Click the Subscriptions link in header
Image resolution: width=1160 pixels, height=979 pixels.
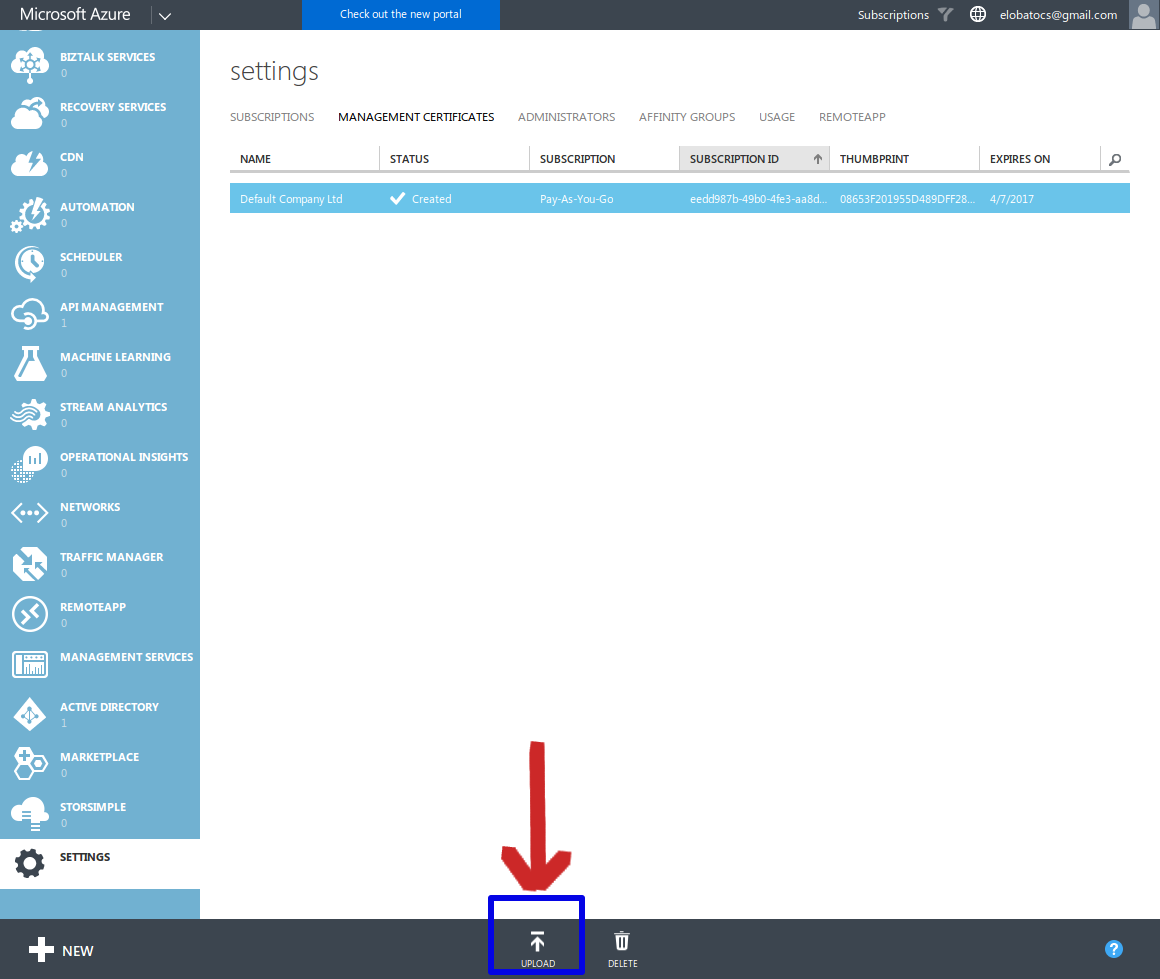click(893, 15)
